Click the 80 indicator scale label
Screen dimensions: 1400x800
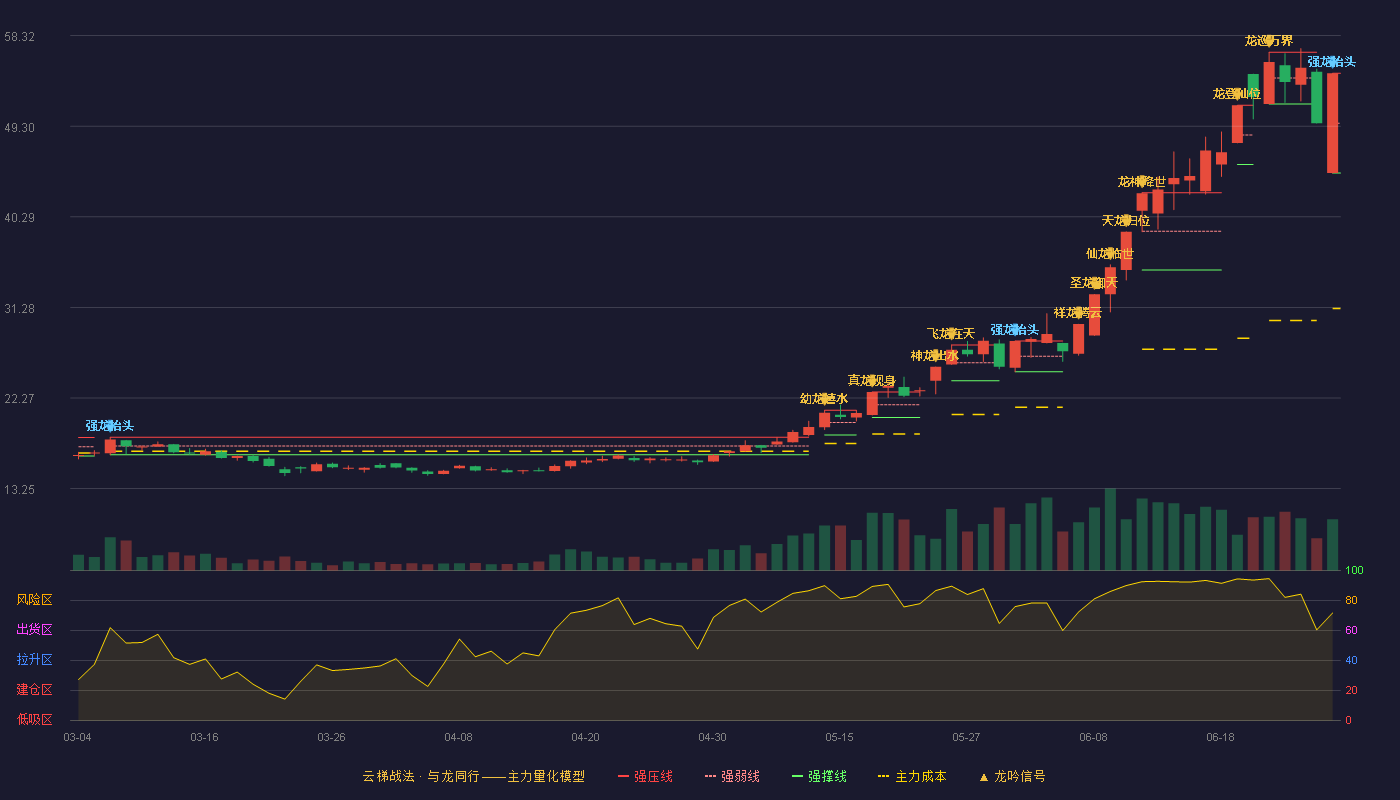(x=1351, y=600)
